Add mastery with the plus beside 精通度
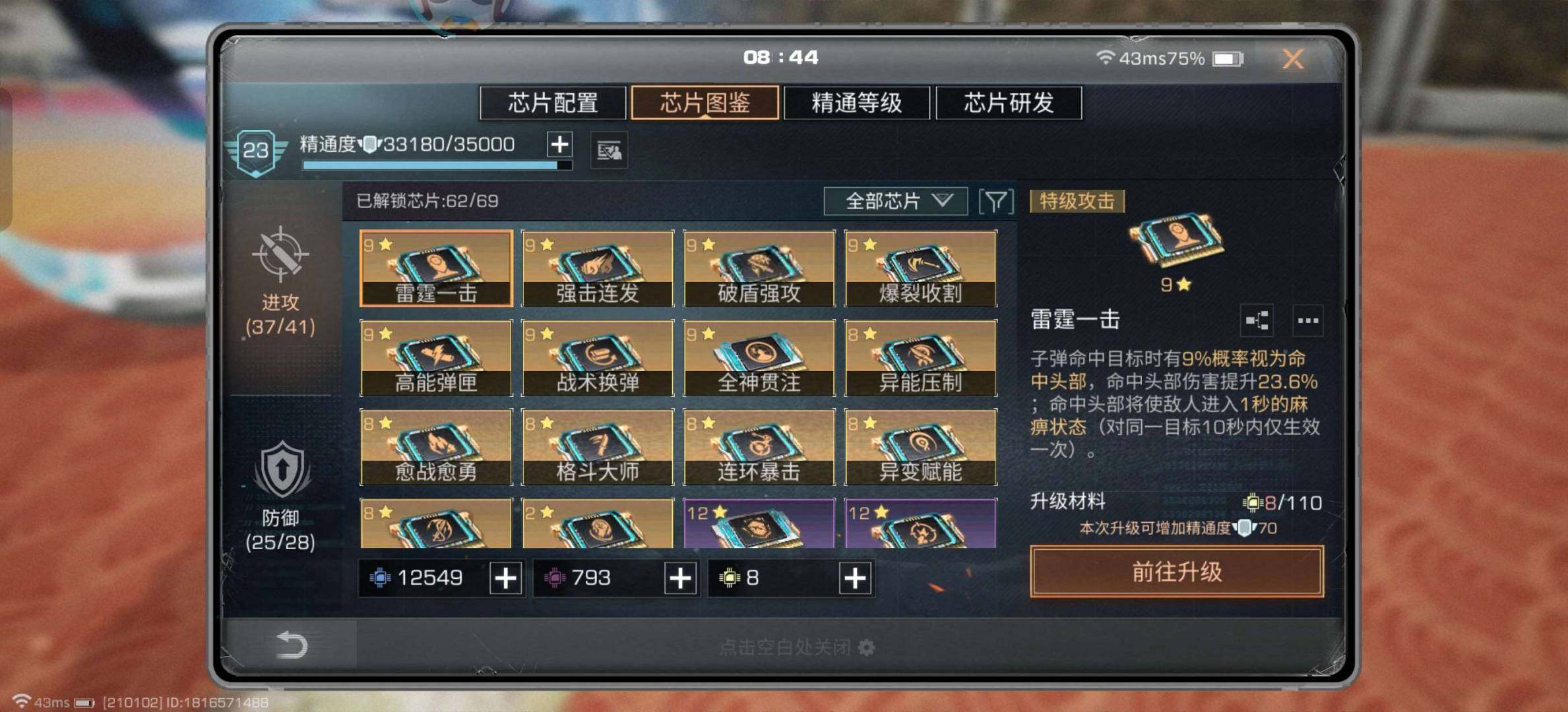The width and height of the screenshot is (1568, 712). click(559, 144)
